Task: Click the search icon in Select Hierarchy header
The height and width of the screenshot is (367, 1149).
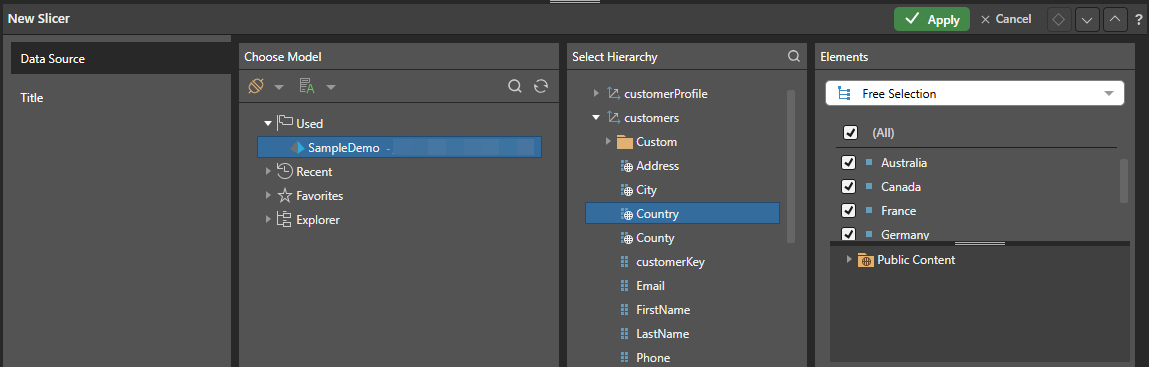Action: coord(794,56)
